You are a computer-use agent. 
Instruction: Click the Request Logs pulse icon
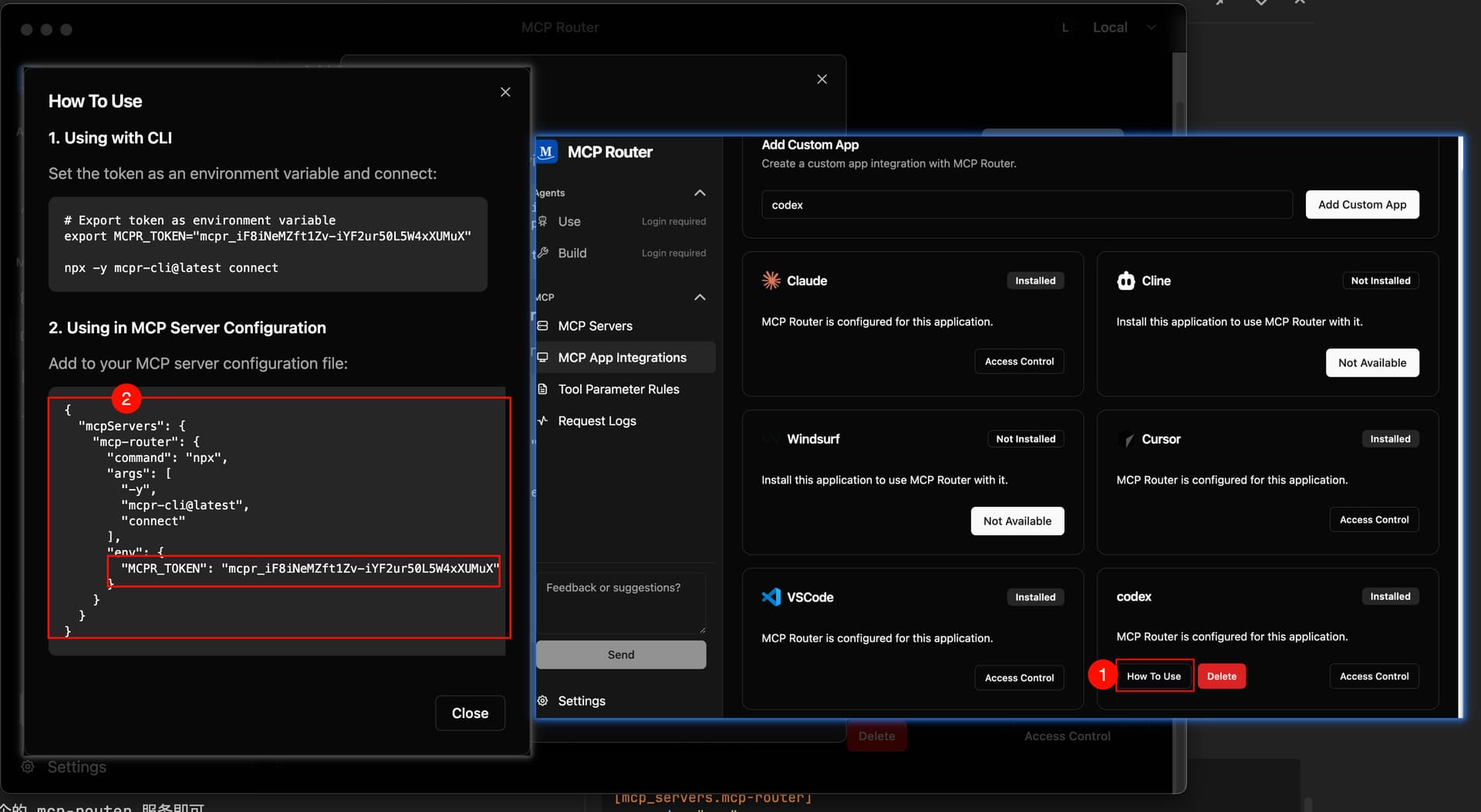click(543, 421)
